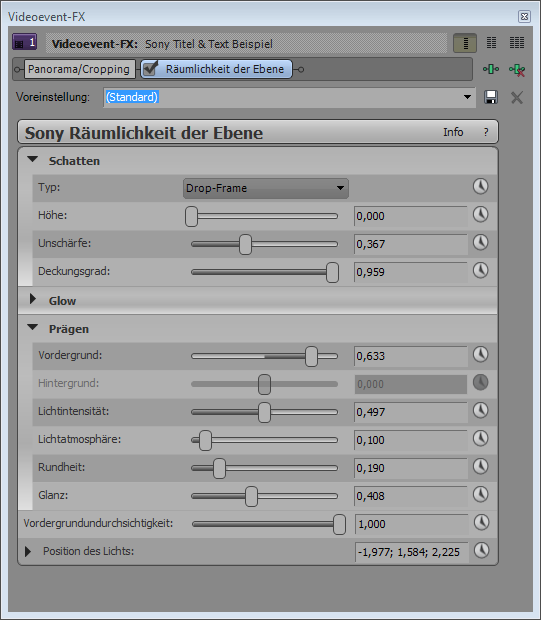Screen dimensions: 541x620
Task: Click the animate icon for Deckungsgrad
Action: (x=480, y=271)
